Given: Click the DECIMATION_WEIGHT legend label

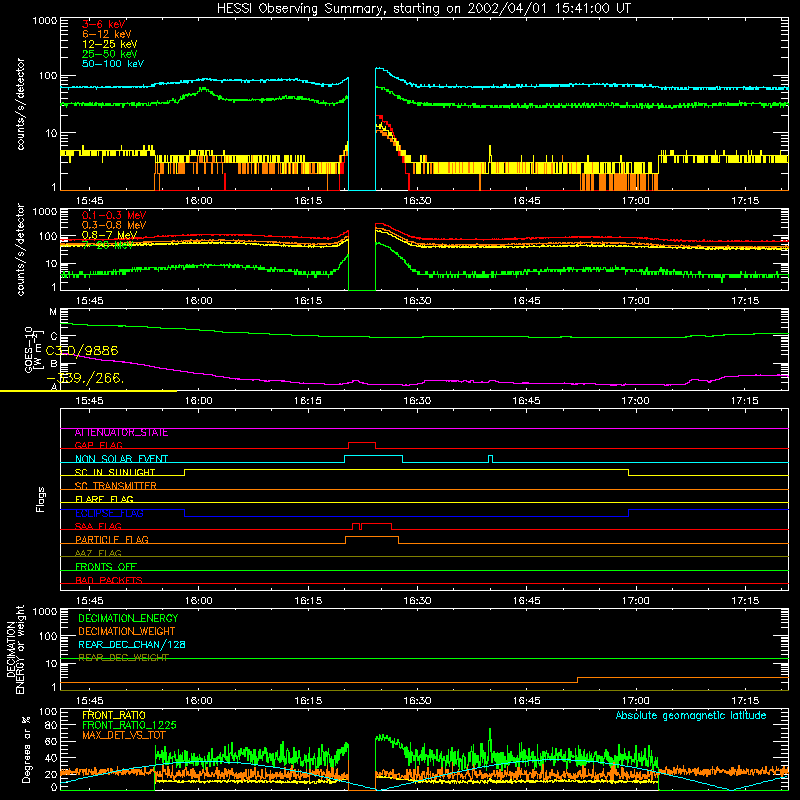Looking at the screenshot, I should coord(127,632).
